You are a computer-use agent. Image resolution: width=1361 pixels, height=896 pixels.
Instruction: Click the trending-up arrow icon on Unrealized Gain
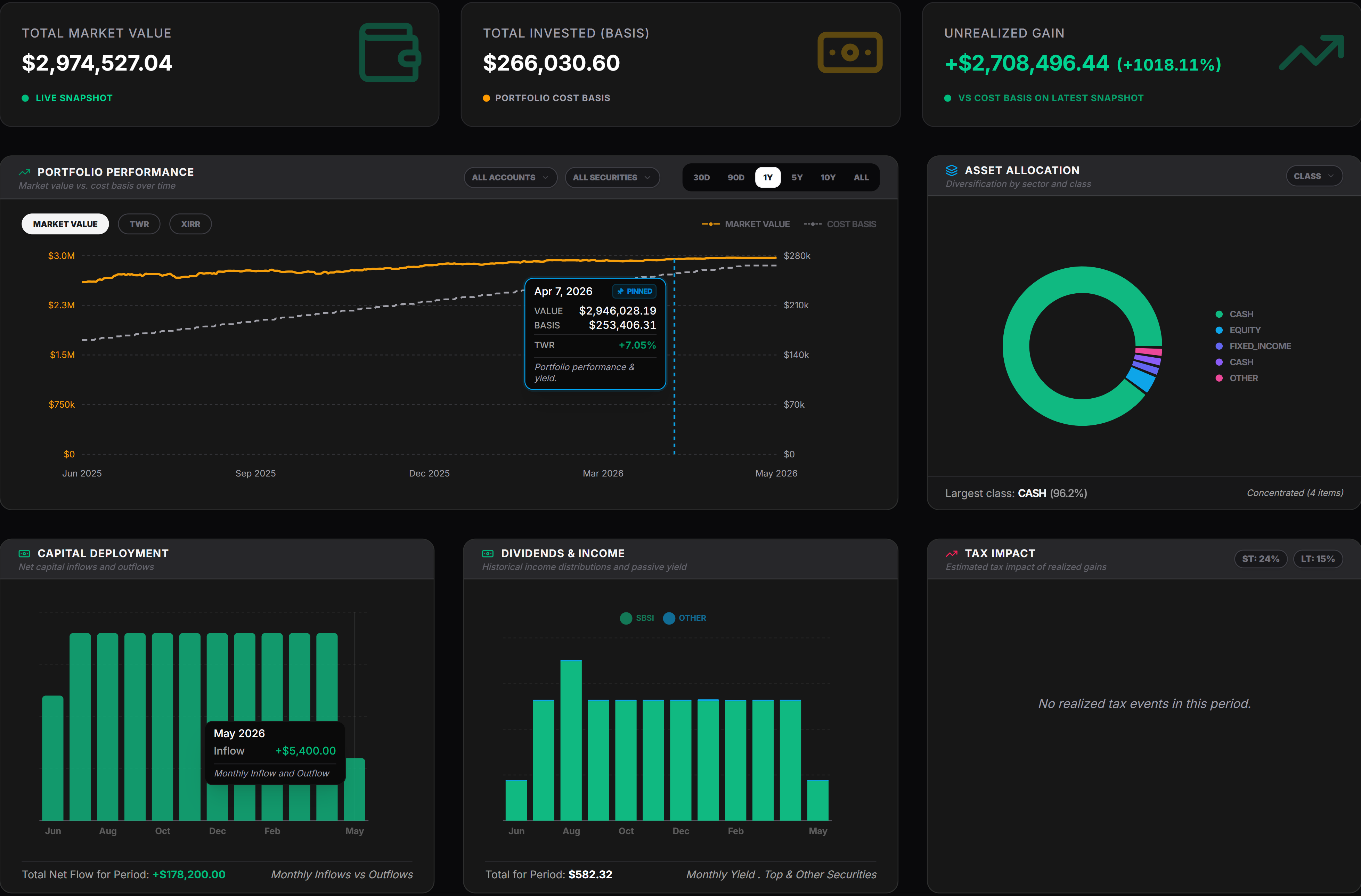coord(1311,52)
